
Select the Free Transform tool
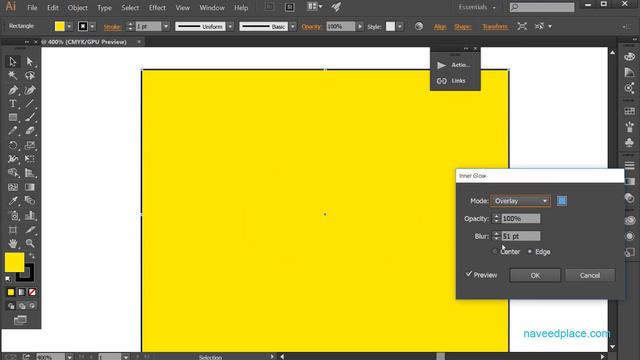[29, 159]
